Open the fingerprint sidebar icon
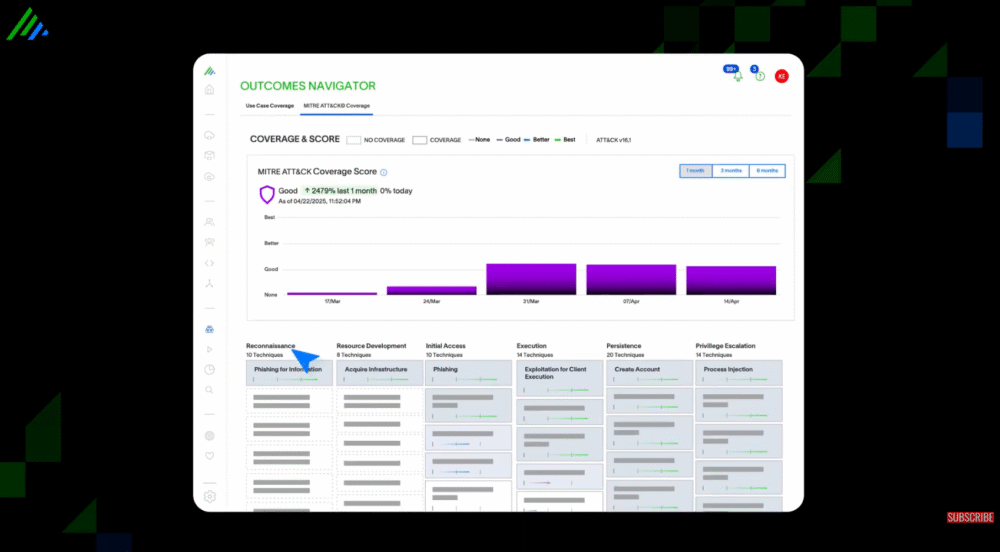 209,436
